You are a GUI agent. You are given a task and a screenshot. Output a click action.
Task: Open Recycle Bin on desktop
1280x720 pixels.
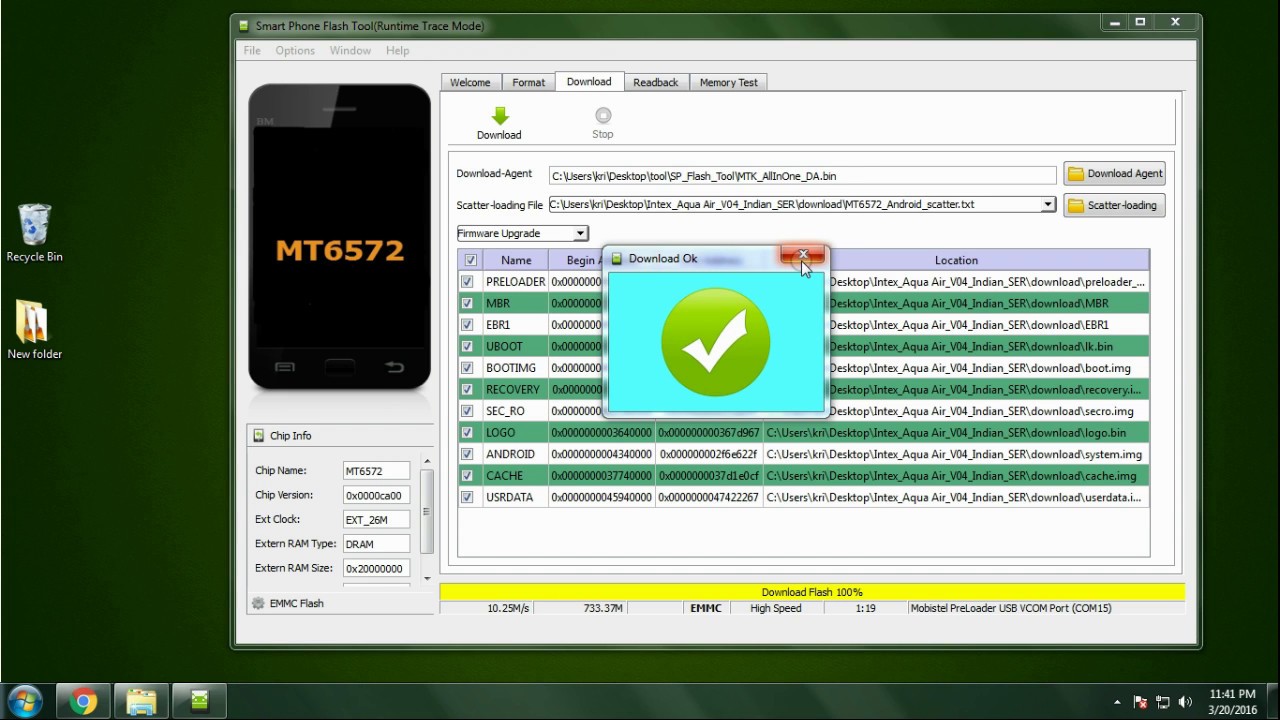pyautogui.click(x=34, y=232)
